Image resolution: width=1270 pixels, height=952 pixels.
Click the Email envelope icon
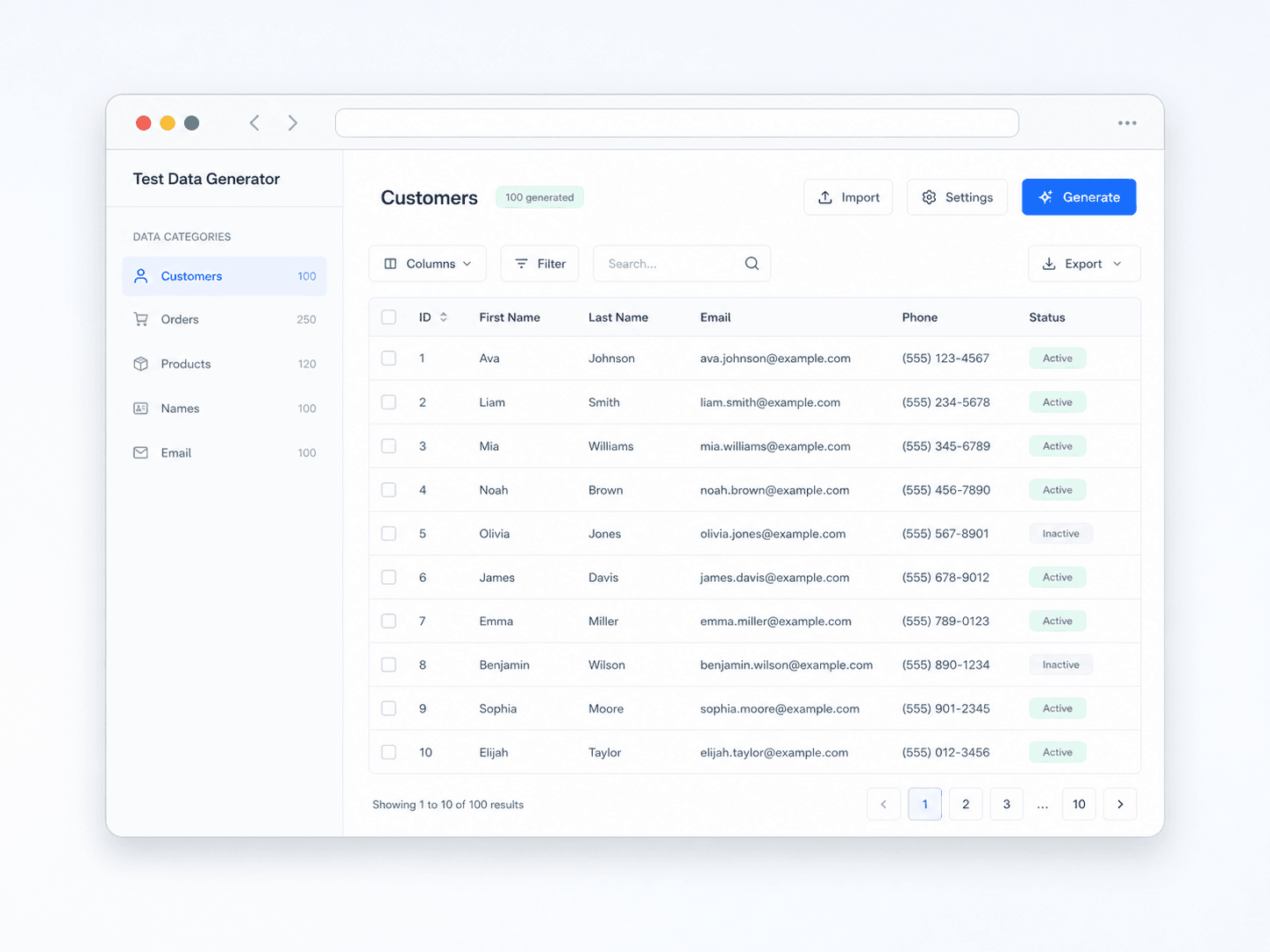click(140, 452)
